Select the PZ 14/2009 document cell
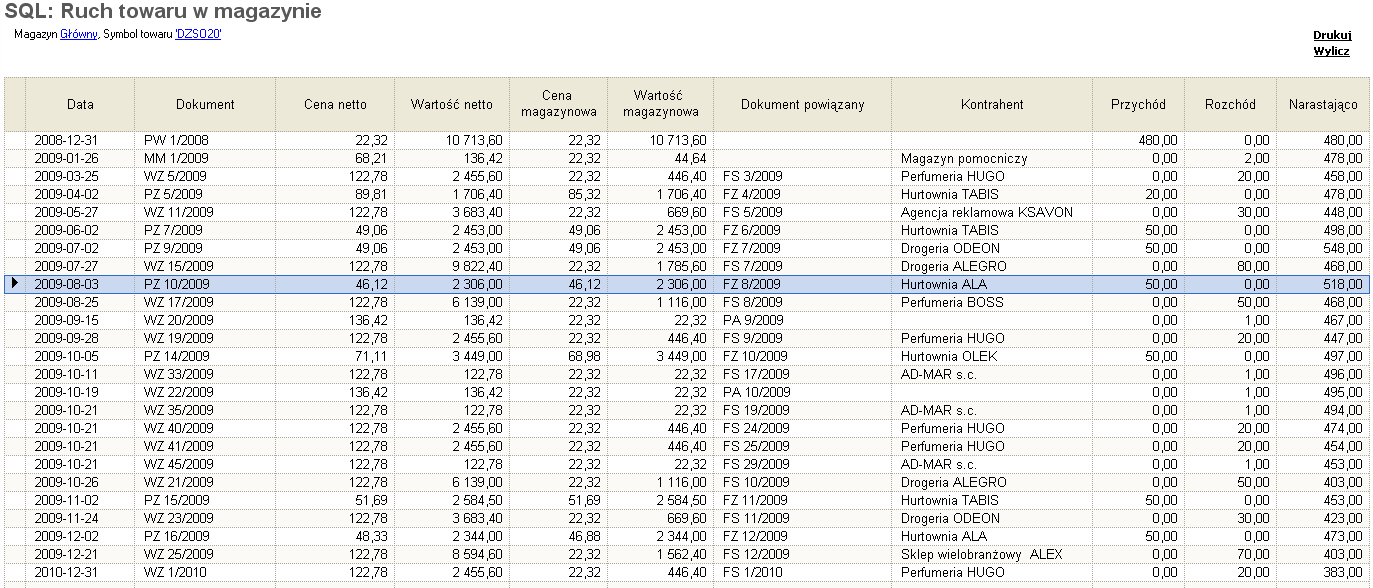 click(205, 356)
